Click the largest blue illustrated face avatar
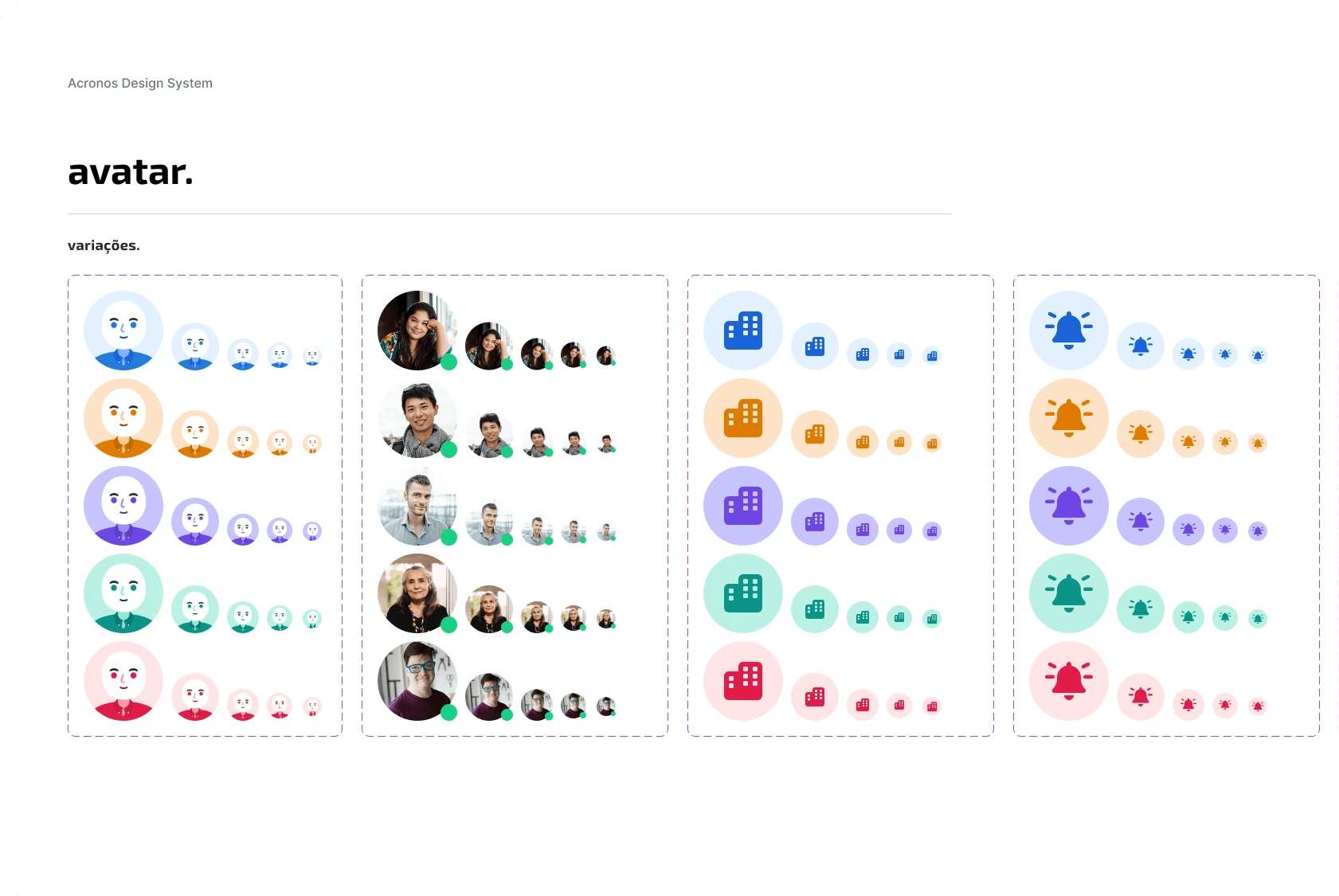1339x896 pixels. pos(123,331)
